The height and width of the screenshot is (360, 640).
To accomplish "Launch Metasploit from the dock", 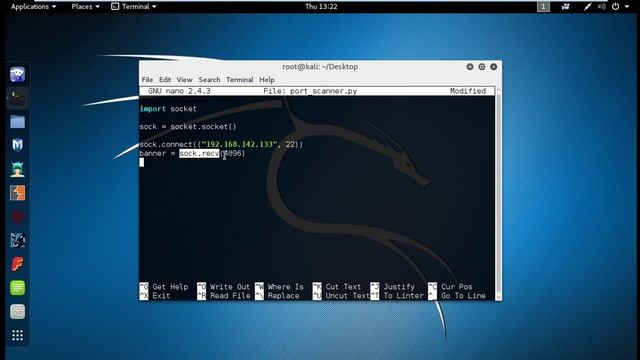I will click(x=18, y=145).
